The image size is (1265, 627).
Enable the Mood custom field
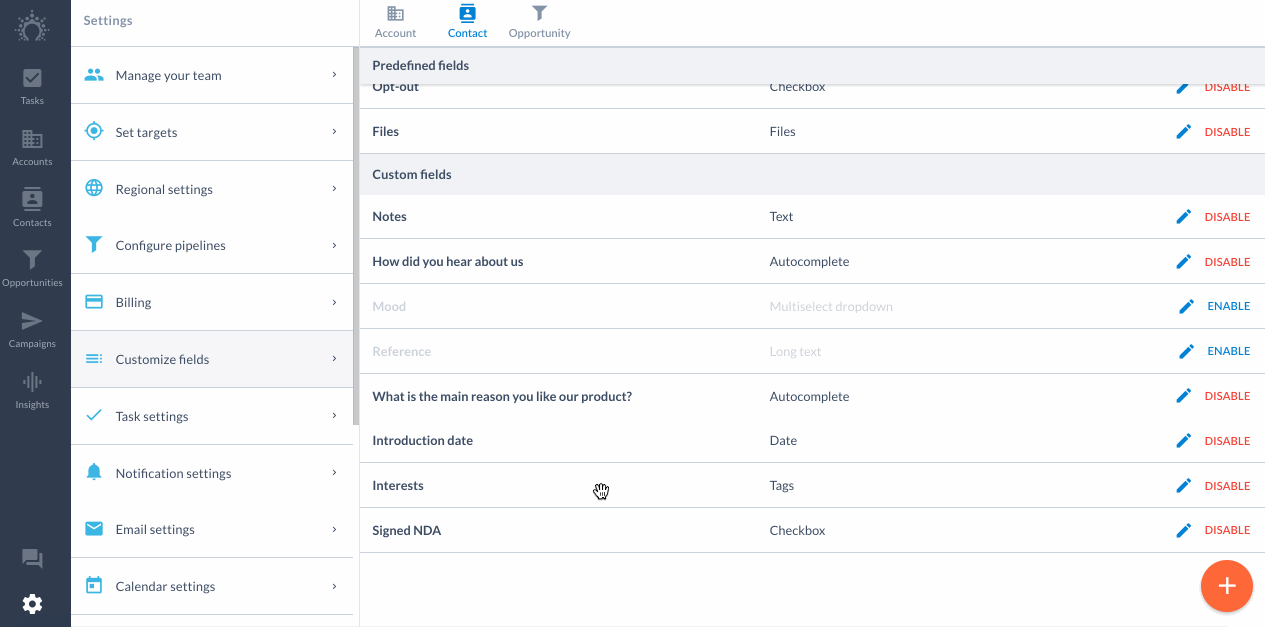1228,306
